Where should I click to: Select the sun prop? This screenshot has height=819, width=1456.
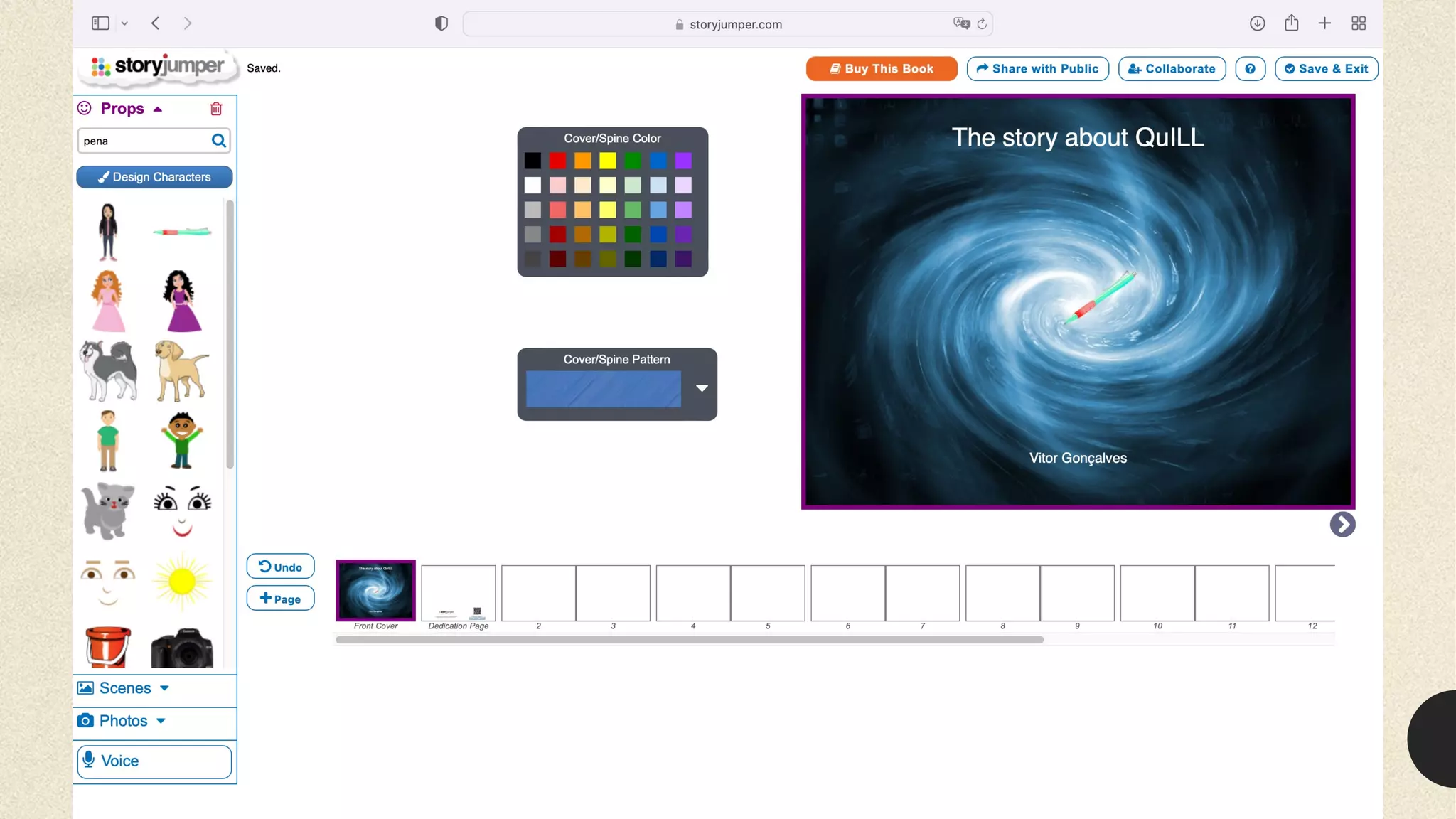(182, 582)
